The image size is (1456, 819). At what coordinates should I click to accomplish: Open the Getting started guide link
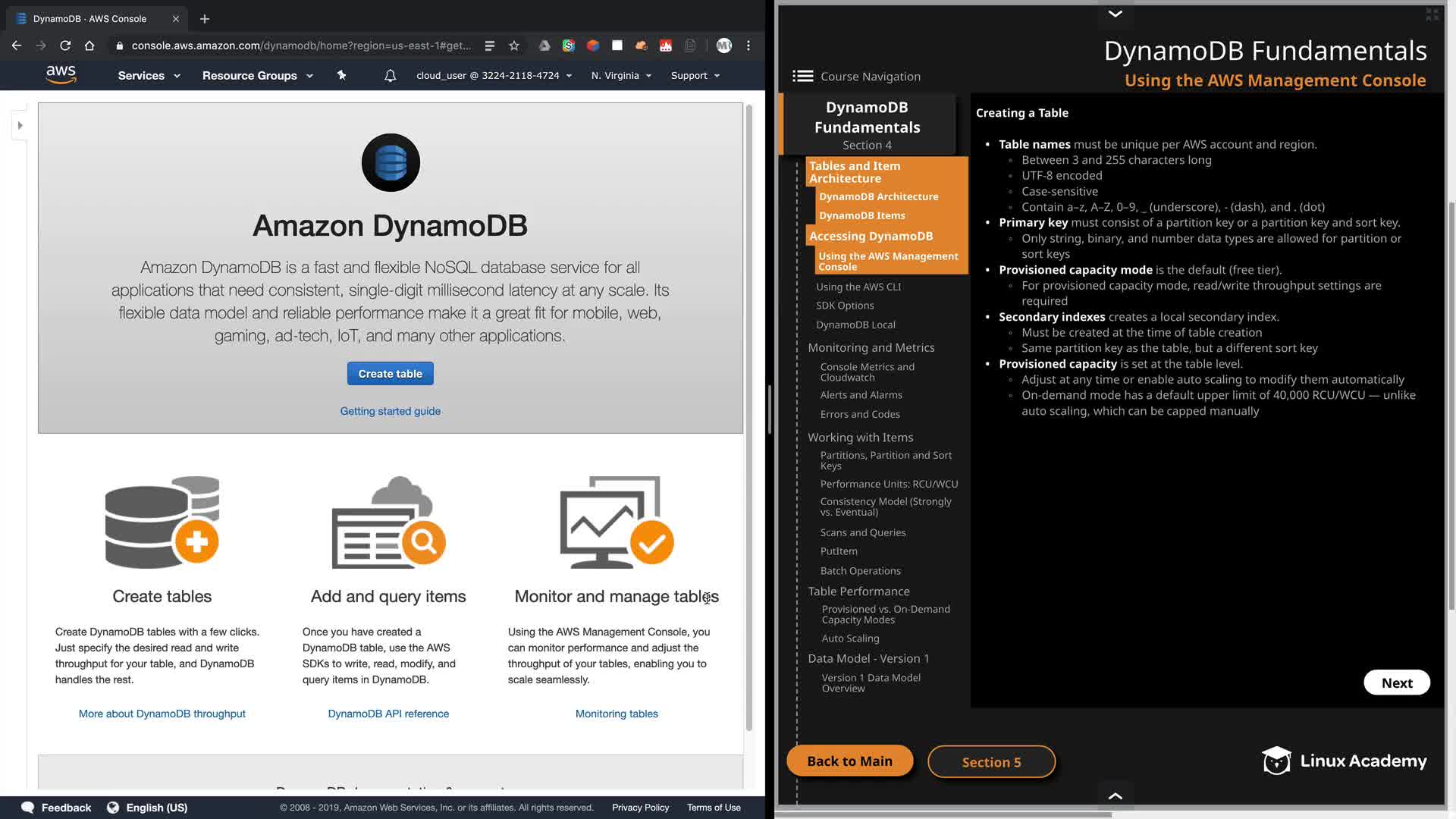click(390, 411)
